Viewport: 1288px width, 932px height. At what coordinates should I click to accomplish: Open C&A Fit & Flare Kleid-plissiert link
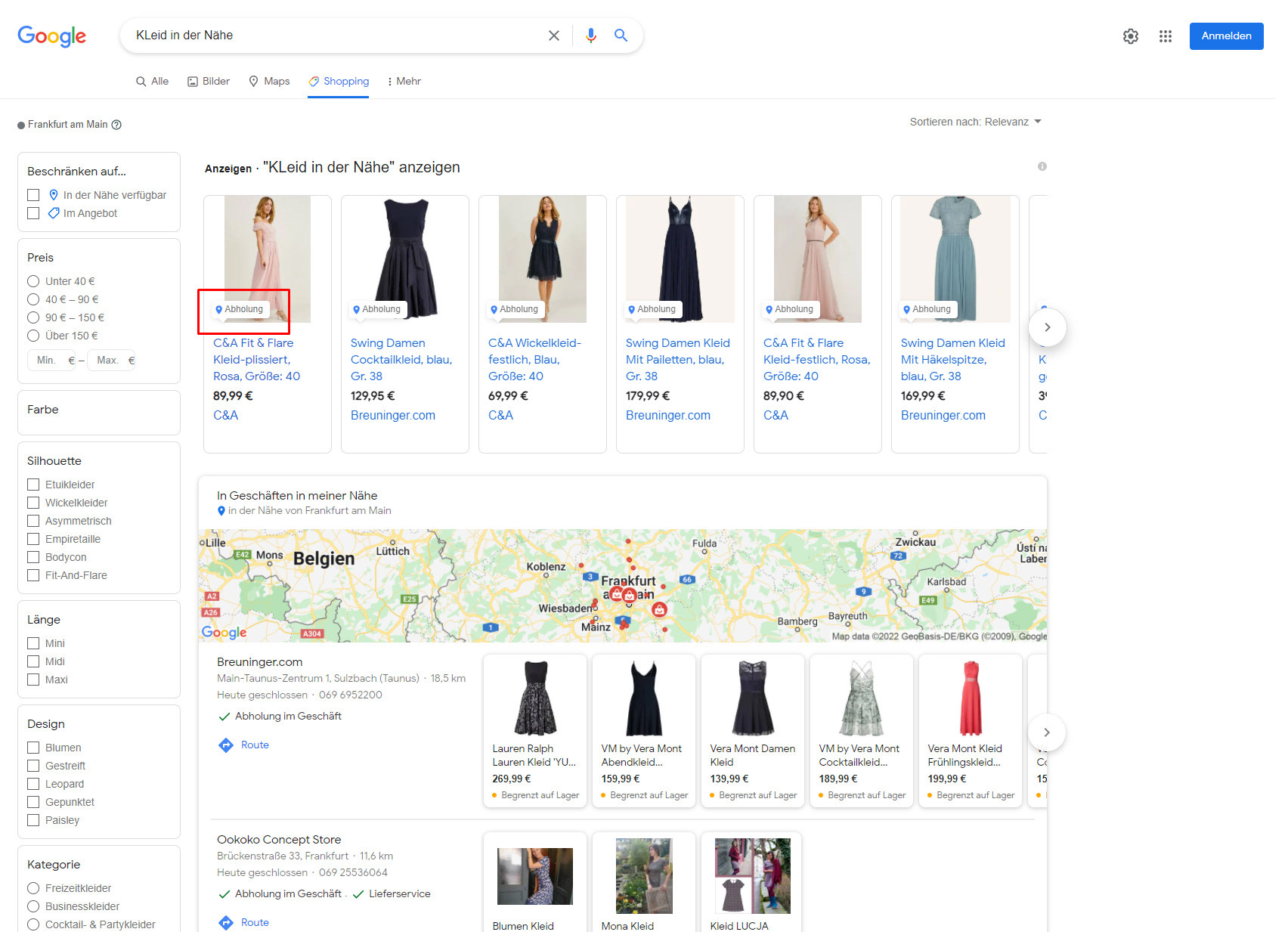click(257, 360)
